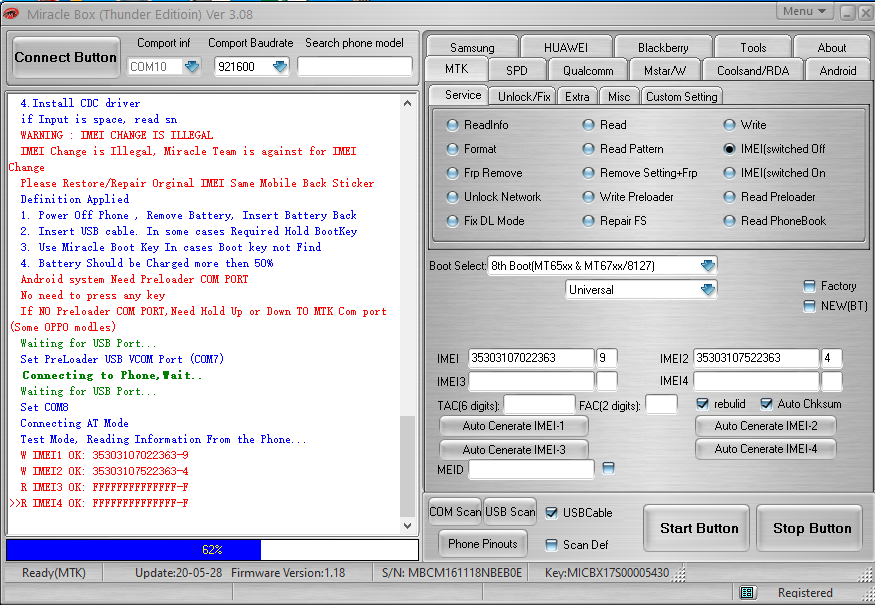Viewport: 875px width, 605px height.
Task: Enable the NEW(BT) checkbox
Action: tap(809, 306)
